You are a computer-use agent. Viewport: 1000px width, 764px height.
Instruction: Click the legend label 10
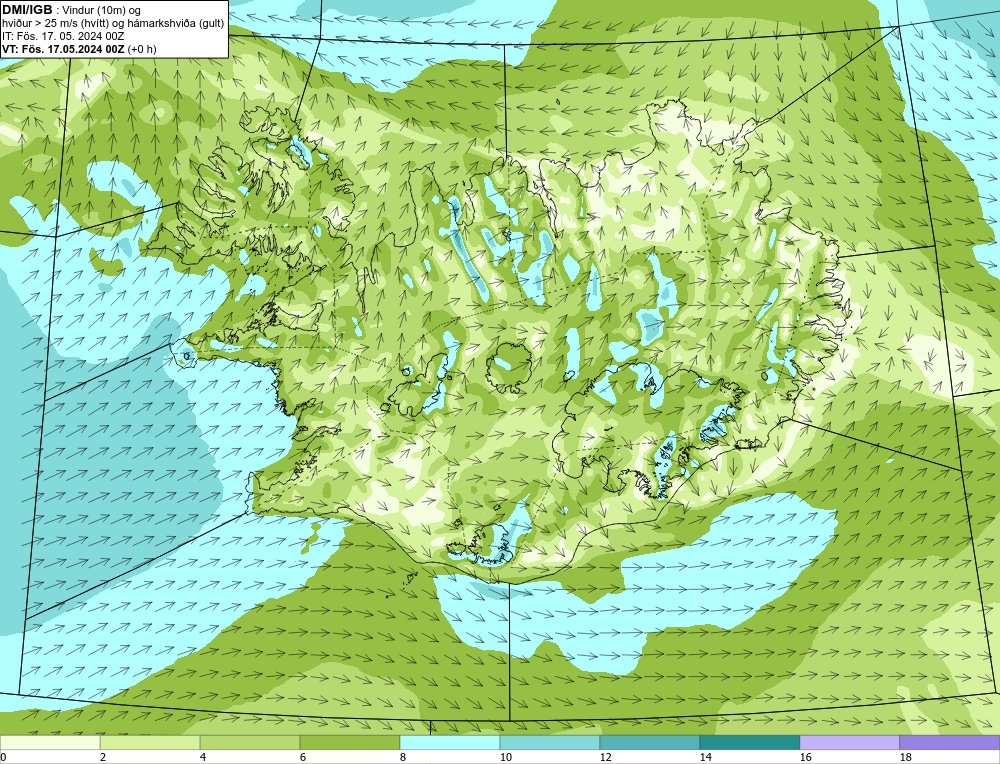click(x=505, y=757)
